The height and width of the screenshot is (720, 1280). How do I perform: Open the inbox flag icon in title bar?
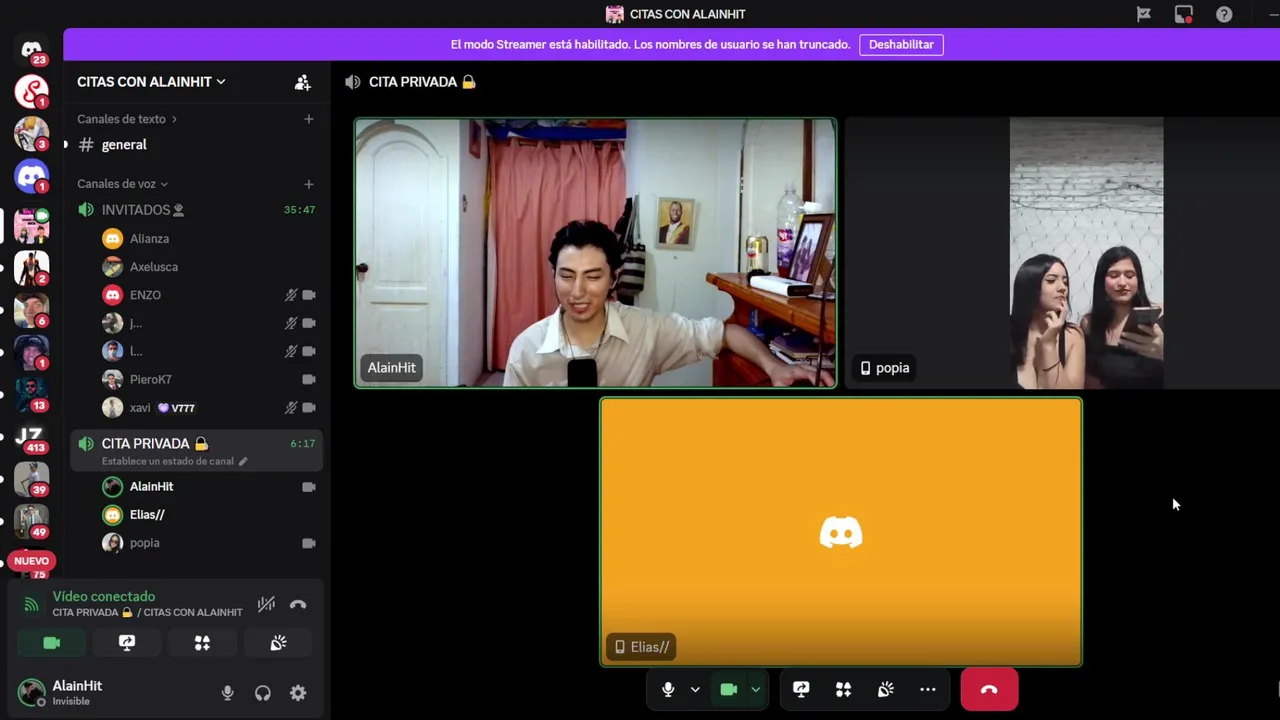tap(1143, 14)
